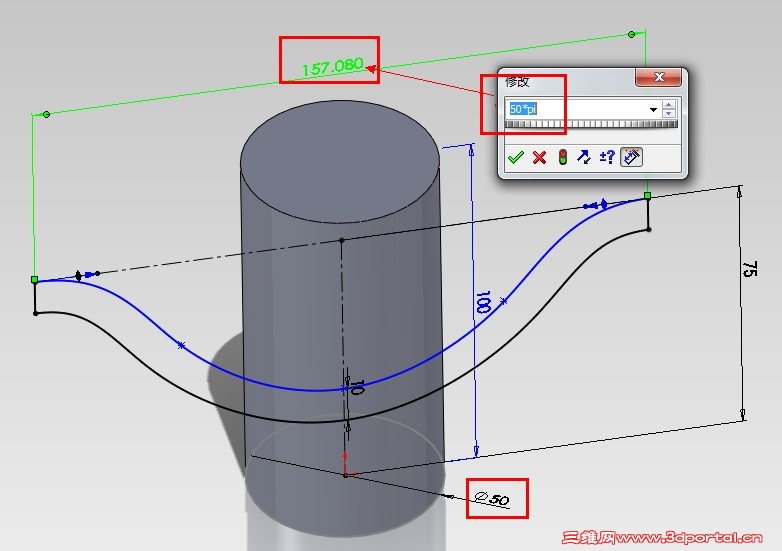Screen dimensions: 782x551
Task: Click the 50*pi value input field
Action: 578,109
